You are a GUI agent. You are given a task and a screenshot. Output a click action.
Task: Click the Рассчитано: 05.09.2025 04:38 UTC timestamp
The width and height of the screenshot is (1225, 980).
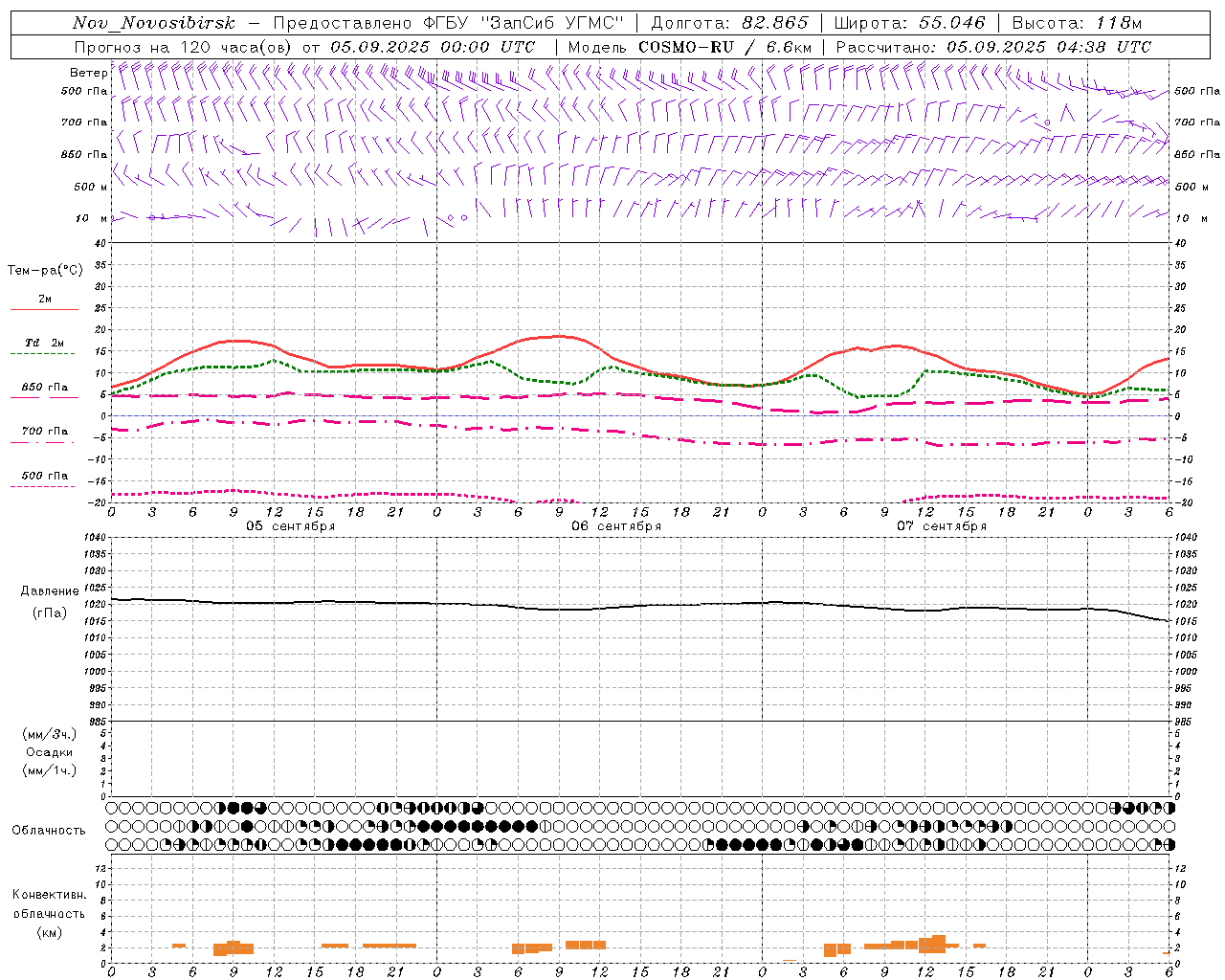pyautogui.click(x=993, y=47)
